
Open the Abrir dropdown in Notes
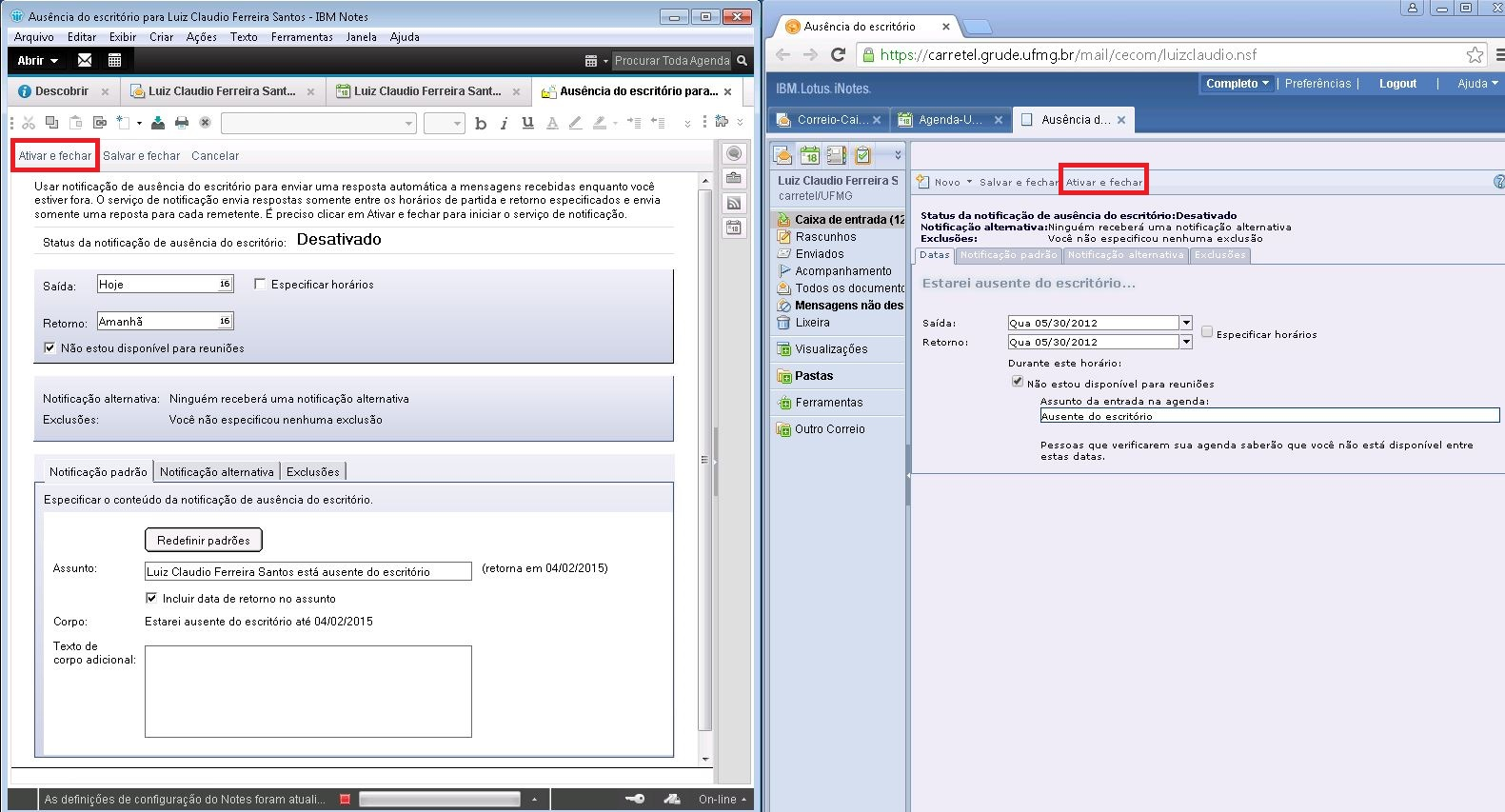point(38,60)
